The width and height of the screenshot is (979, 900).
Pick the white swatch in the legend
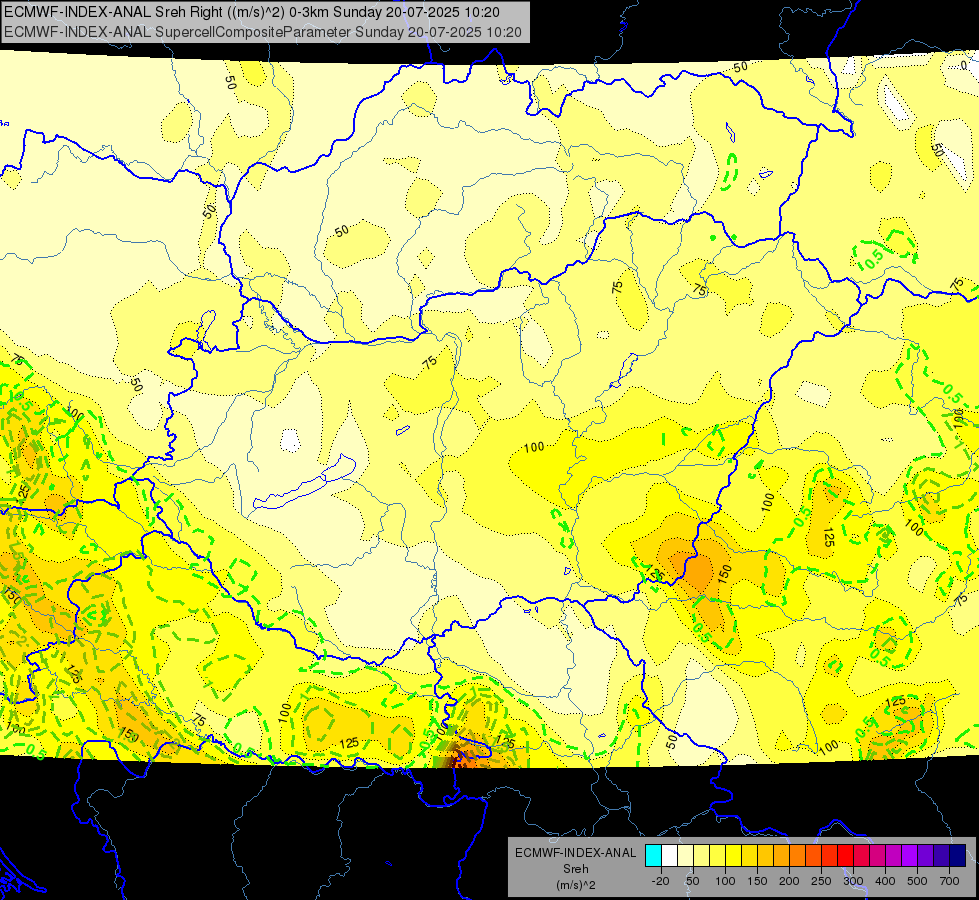click(669, 855)
